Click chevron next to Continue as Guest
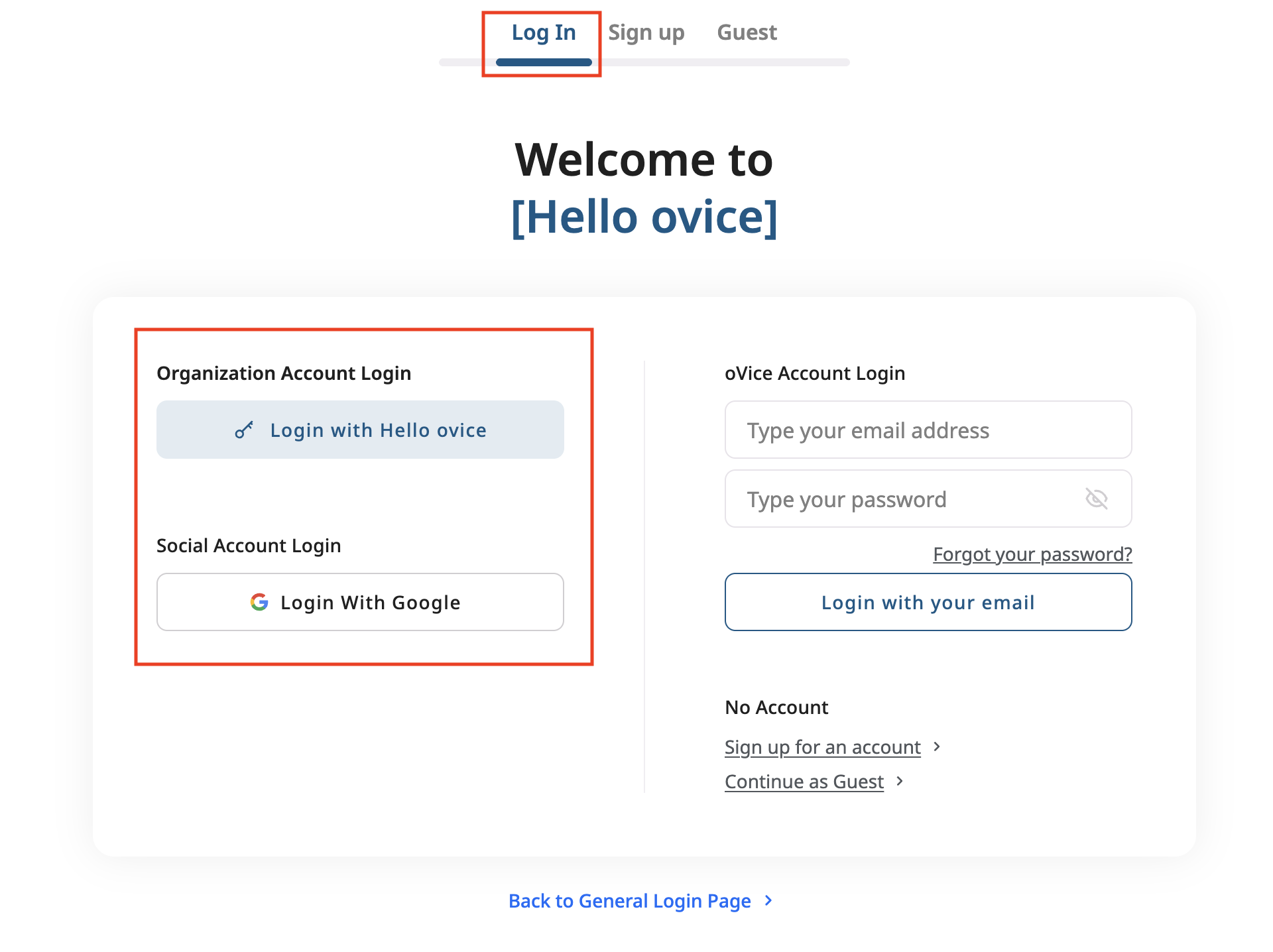The image size is (1273, 952). coord(900,781)
